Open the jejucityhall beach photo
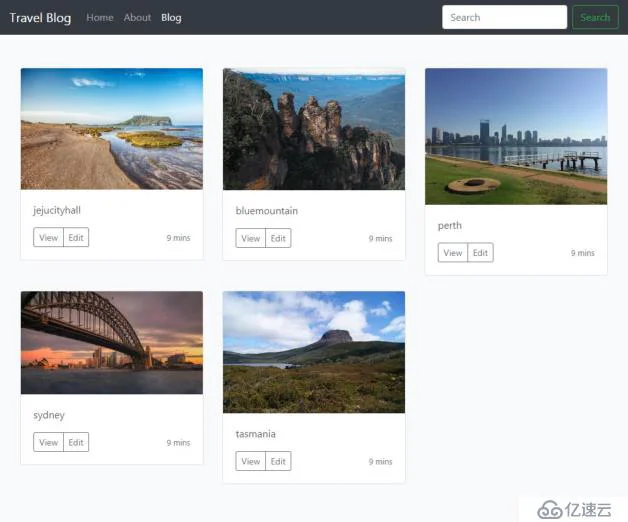628x522 pixels. pos(112,129)
